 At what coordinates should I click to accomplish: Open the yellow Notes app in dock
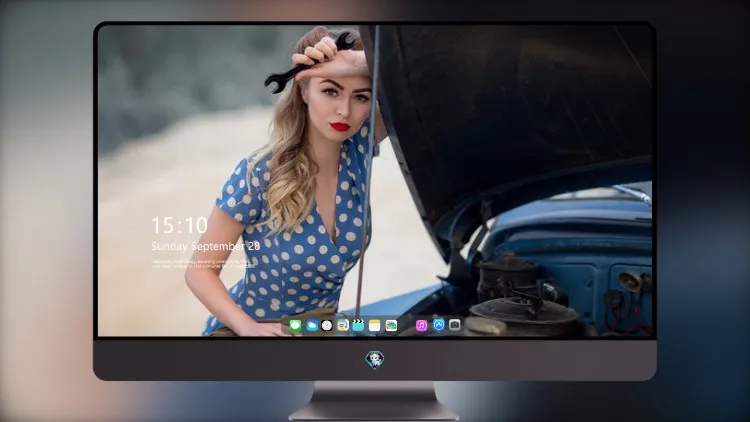pyautogui.click(x=375, y=326)
